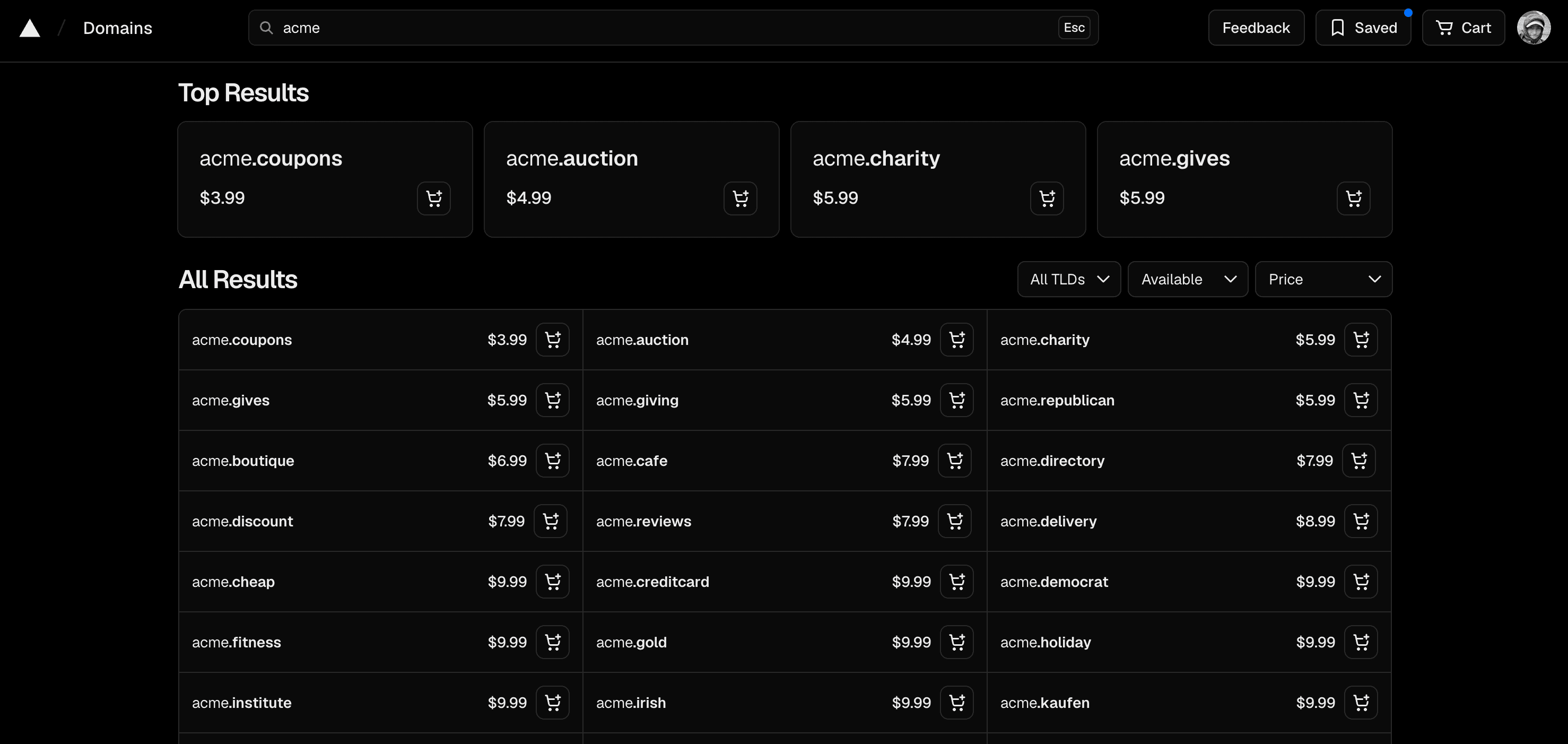Screen dimensions: 1568x744
Task: Click acme.boutique domain name
Action: (243, 461)
